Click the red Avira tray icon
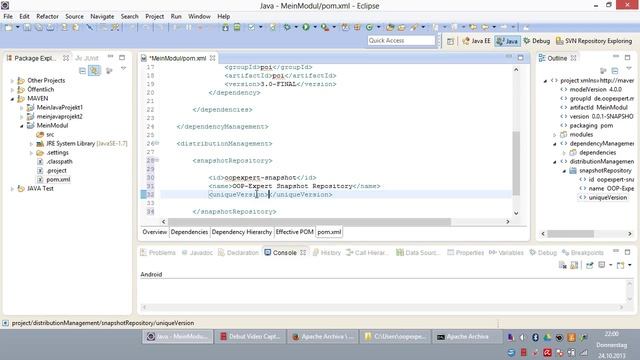The image size is (640, 360). 547,353
